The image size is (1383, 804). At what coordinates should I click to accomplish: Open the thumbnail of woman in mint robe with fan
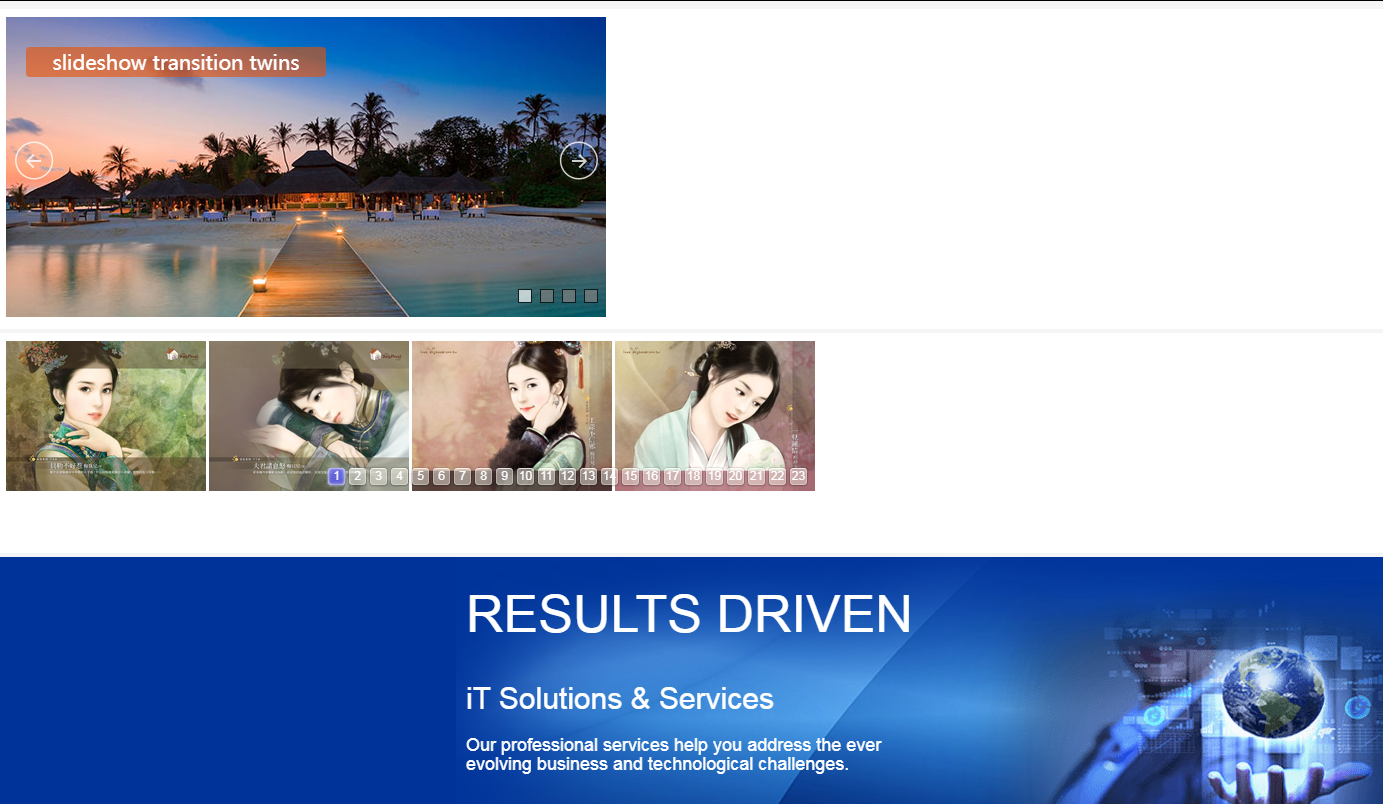pyautogui.click(x=715, y=416)
